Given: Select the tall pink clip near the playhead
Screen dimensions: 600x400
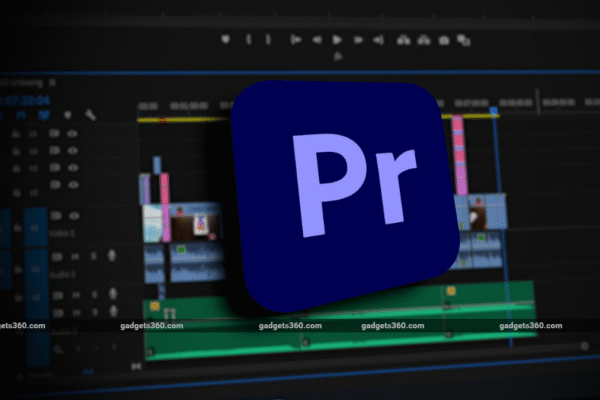Looking at the screenshot, I should (x=459, y=155).
